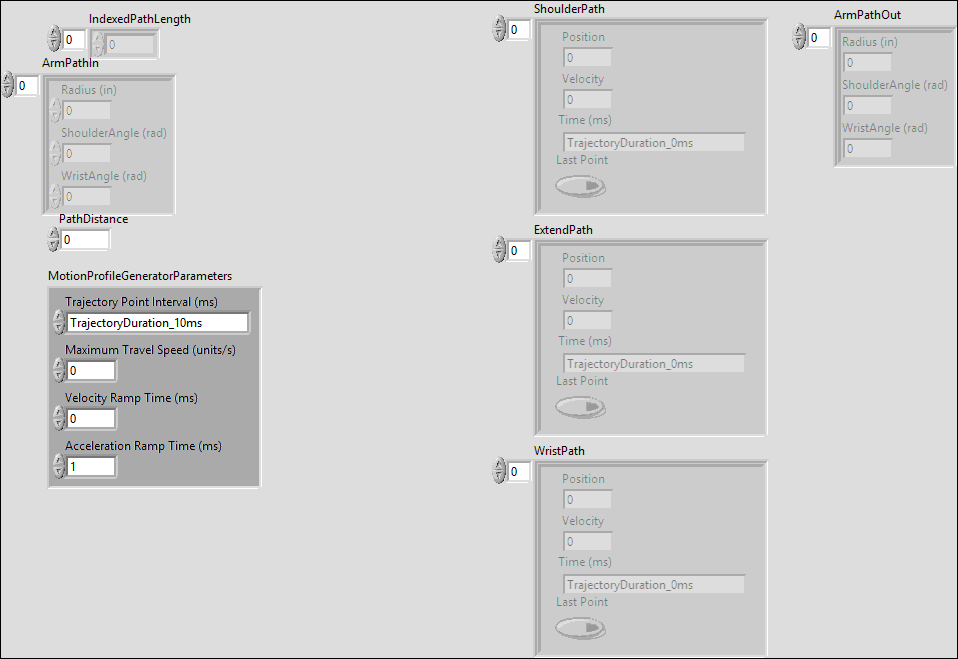Click the ExtendPath array index stepper
958x659 pixels.
[x=499, y=250]
